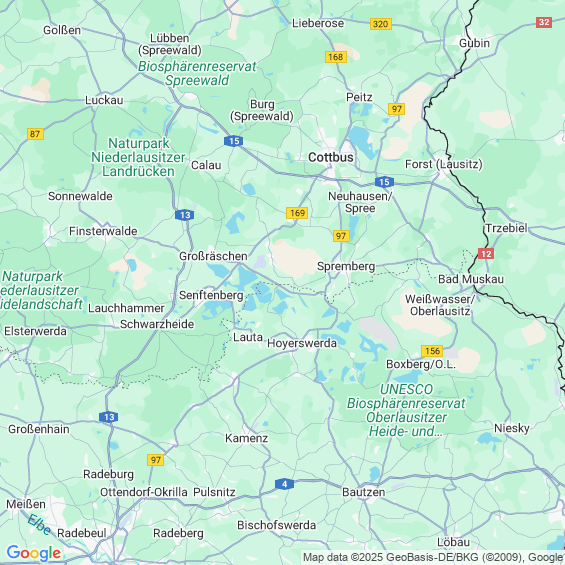Select the Cottbus city label
565x565 pixels.
click(x=331, y=157)
